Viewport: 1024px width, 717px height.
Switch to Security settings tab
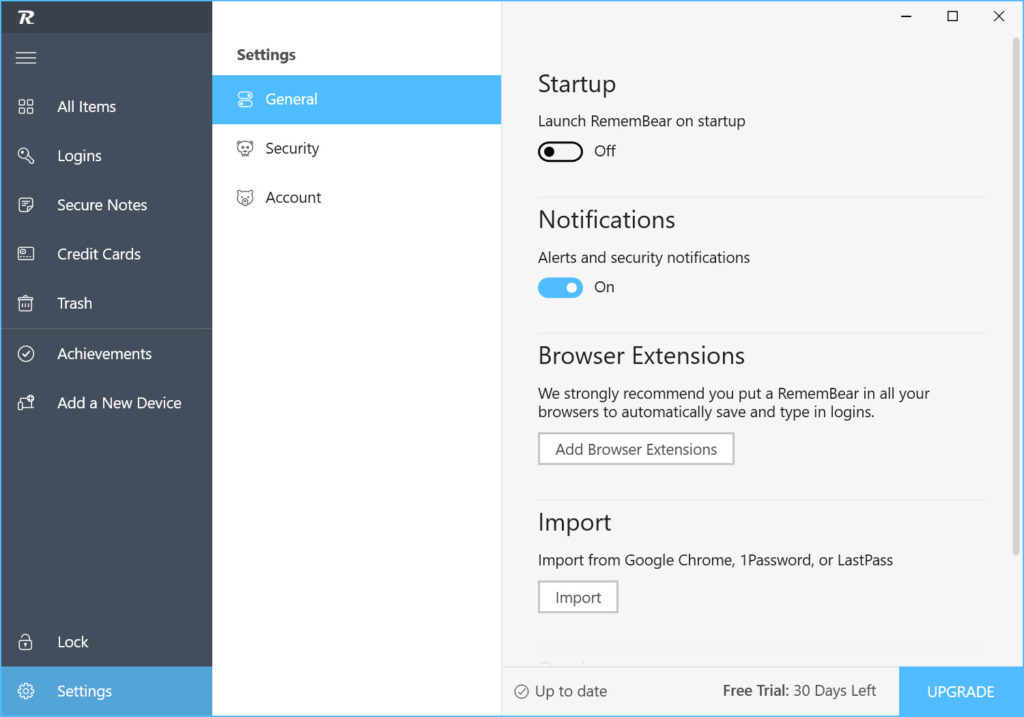pos(357,149)
